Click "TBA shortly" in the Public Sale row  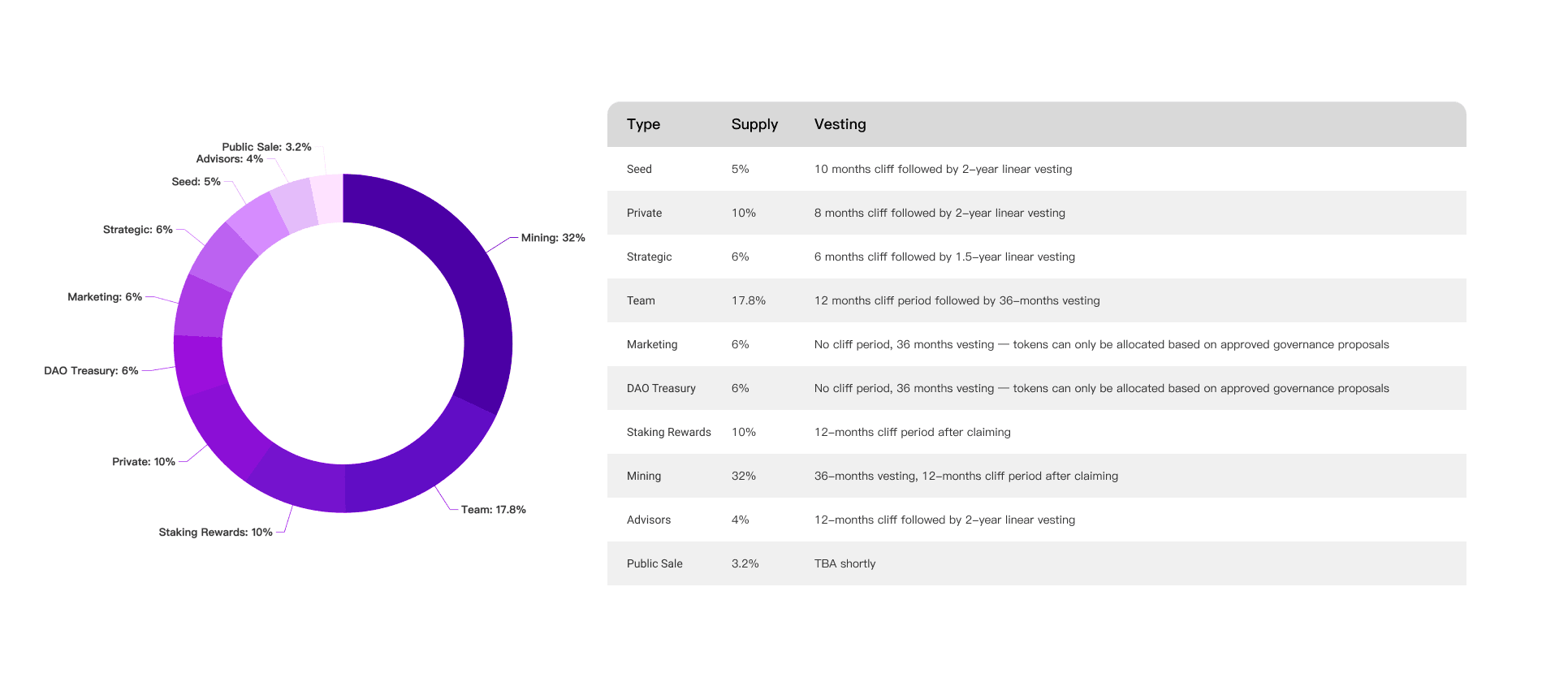point(844,563)
